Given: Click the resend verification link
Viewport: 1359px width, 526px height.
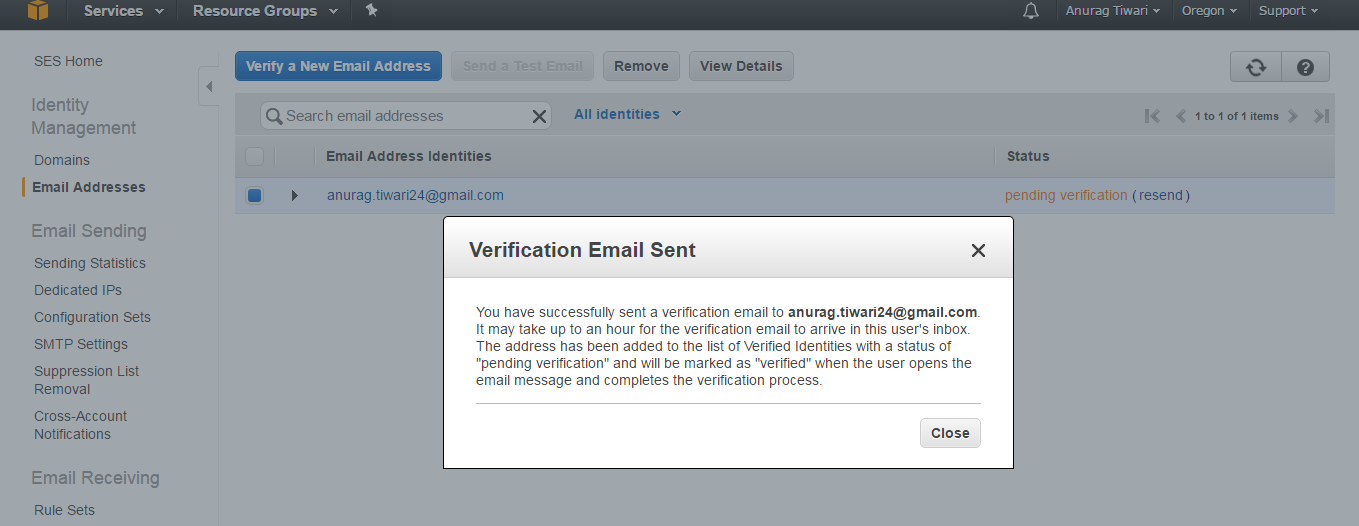Looking at the screenshot, I should point(1161,196).
